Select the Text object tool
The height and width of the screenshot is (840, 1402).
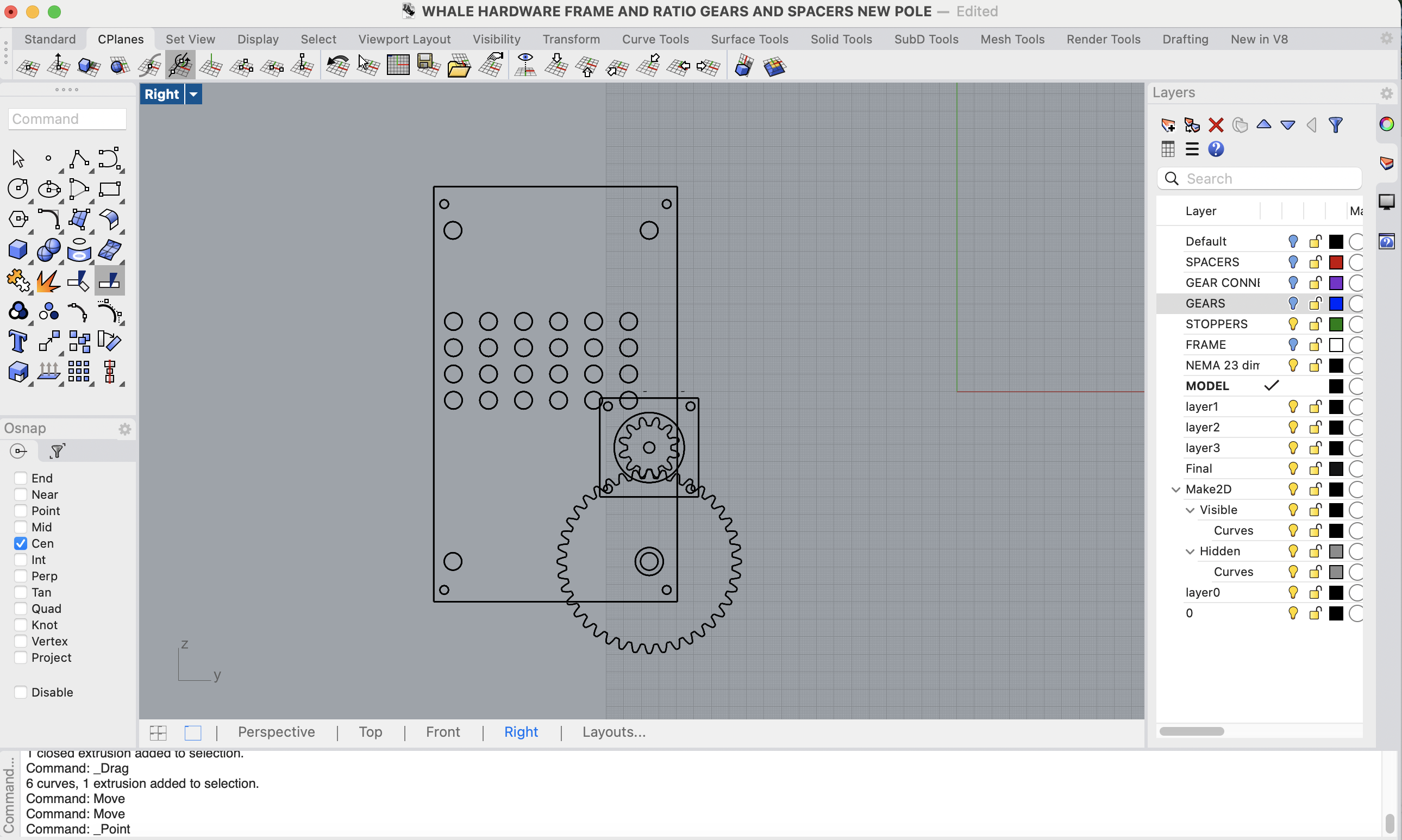17,342
